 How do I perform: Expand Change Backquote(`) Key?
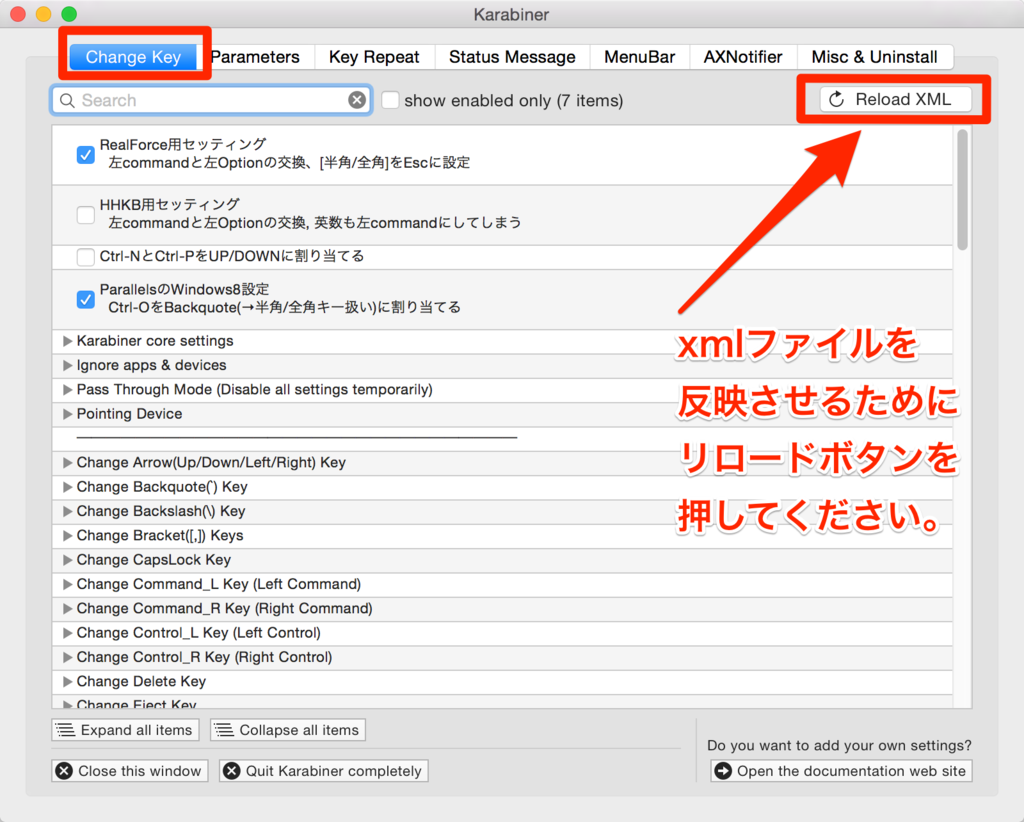tap(67, 487)
